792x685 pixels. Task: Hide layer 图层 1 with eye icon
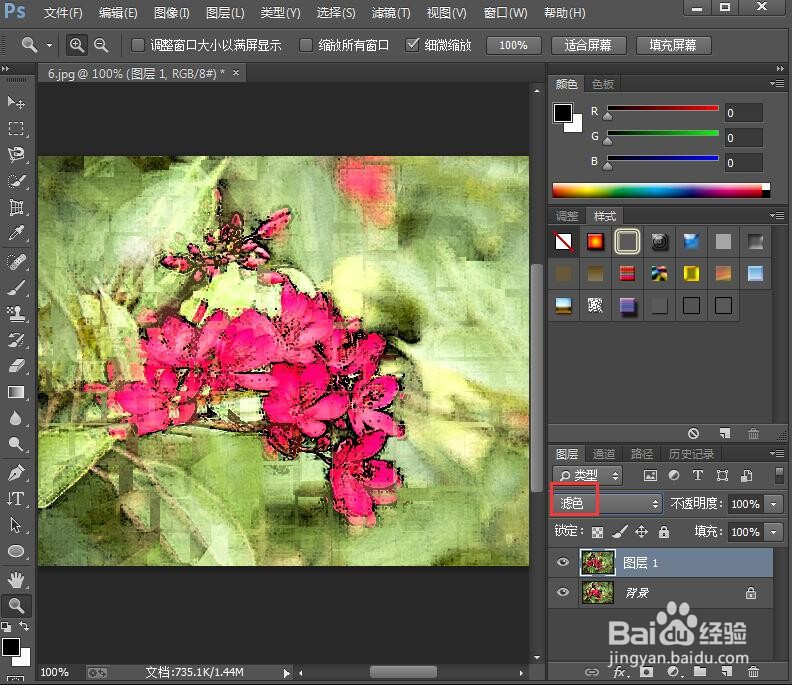pos(563,562)
